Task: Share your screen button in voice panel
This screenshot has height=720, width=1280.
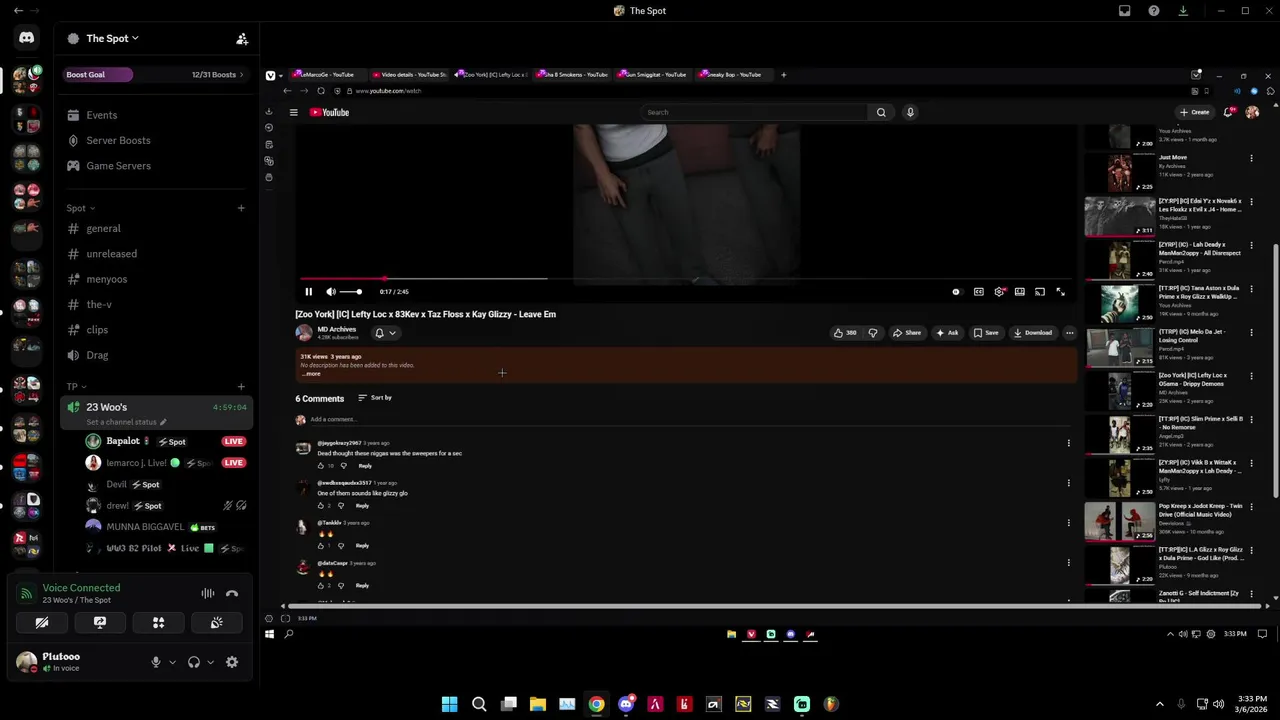Action: (x=100, y=623)
